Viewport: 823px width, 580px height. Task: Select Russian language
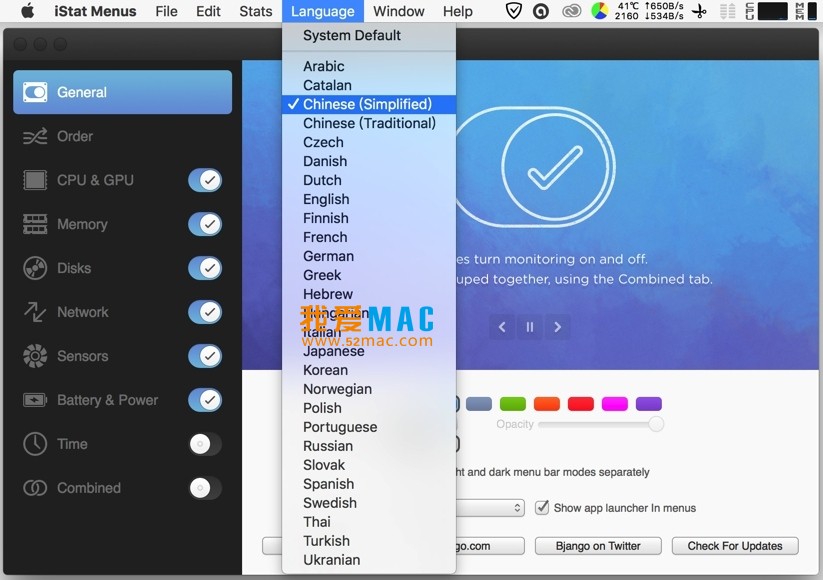[369, 446]
